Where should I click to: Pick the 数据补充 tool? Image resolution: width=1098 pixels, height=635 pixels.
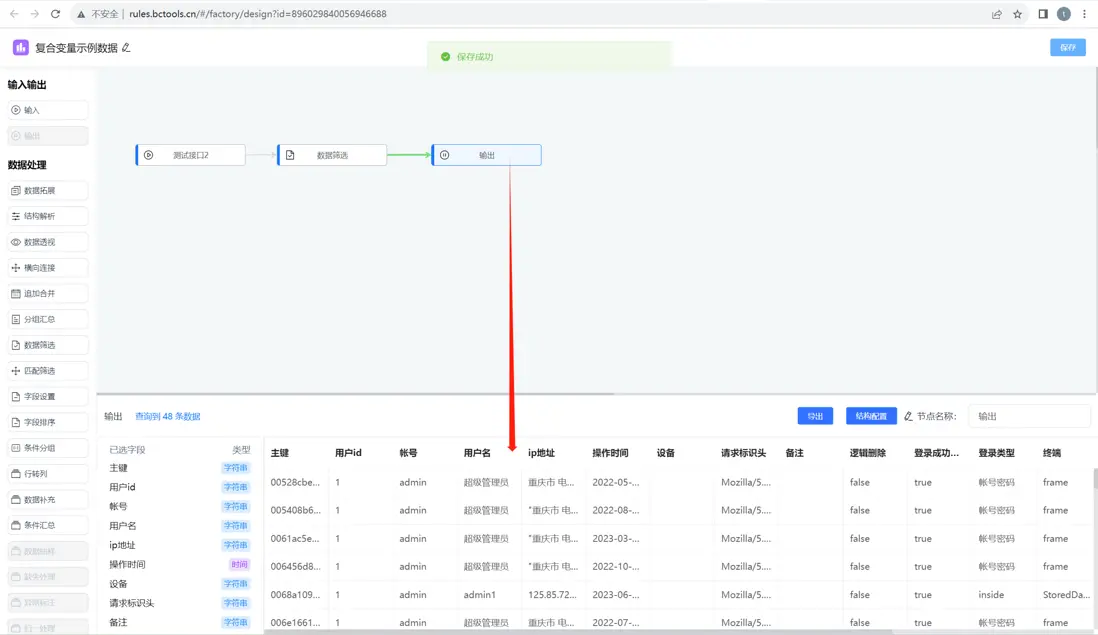click(48, 500)
